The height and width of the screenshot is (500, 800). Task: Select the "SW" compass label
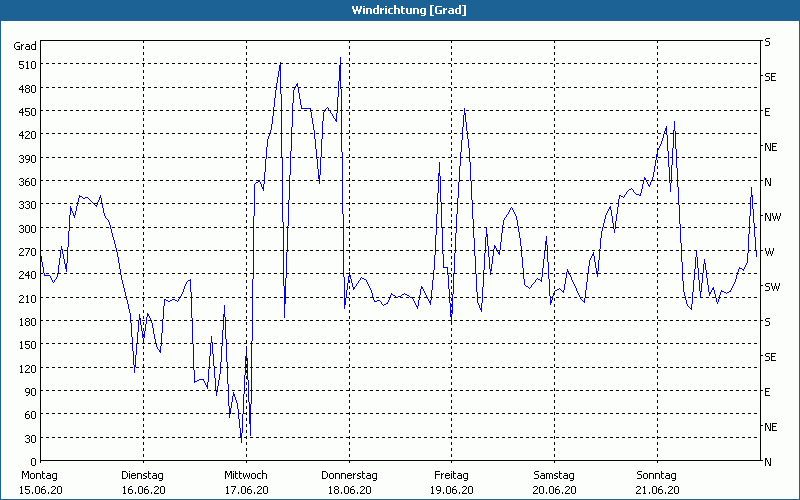tap(772, 287)
